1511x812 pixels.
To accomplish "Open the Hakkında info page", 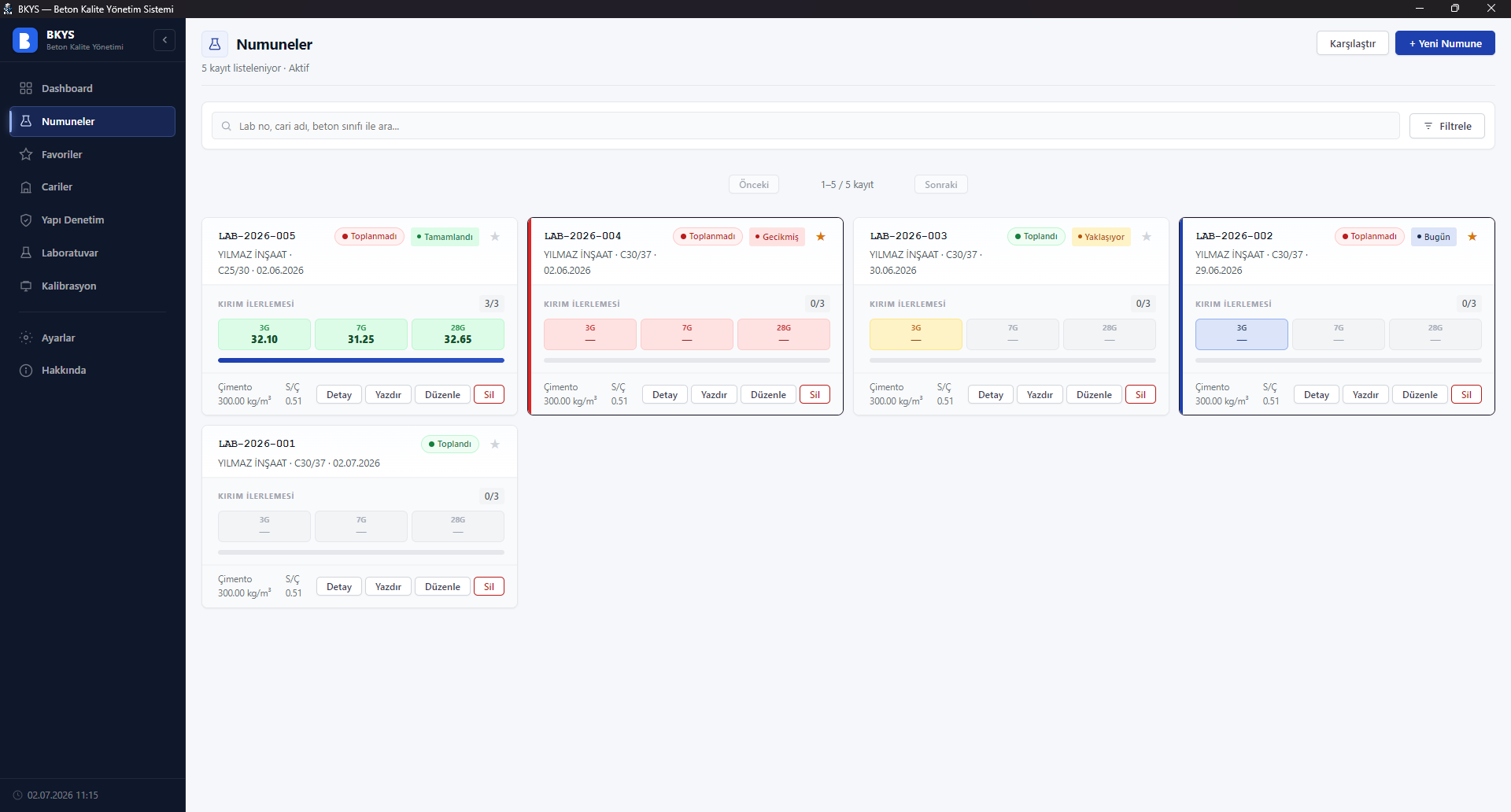I will (x=93, y=370).
